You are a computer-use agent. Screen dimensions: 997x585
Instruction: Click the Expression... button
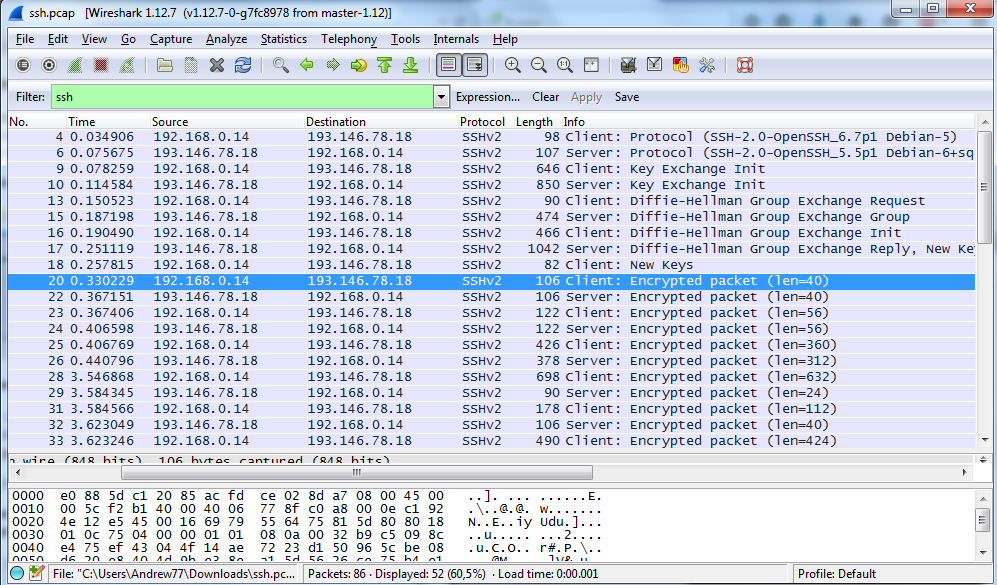[x=488, y=97]
